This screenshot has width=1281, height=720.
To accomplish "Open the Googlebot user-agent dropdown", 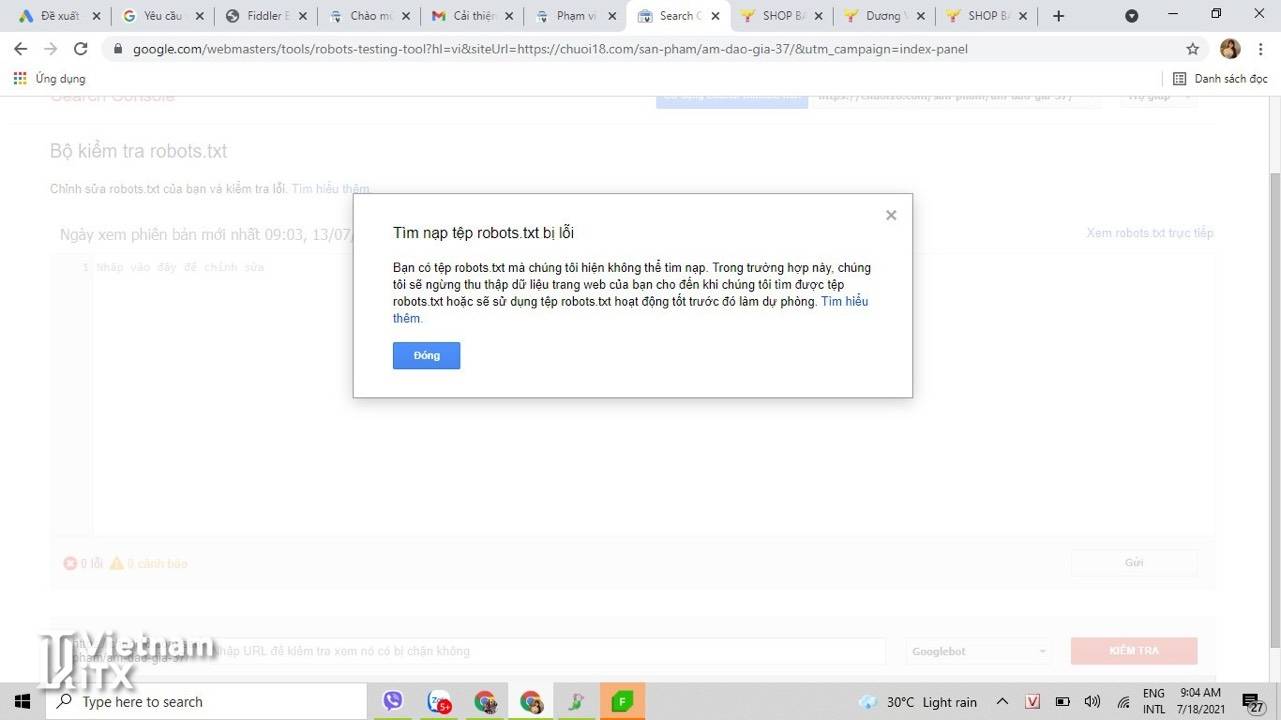I will 978,651.
